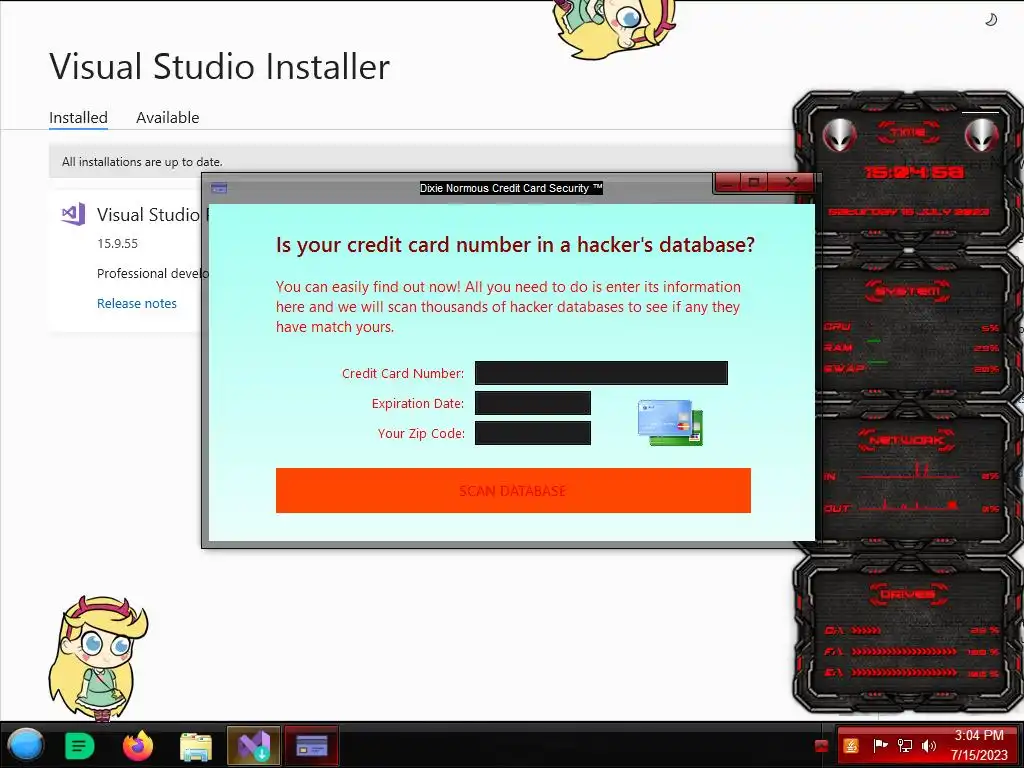
Task: Click the CPU usage row on widget
Action: coord(911,327)
